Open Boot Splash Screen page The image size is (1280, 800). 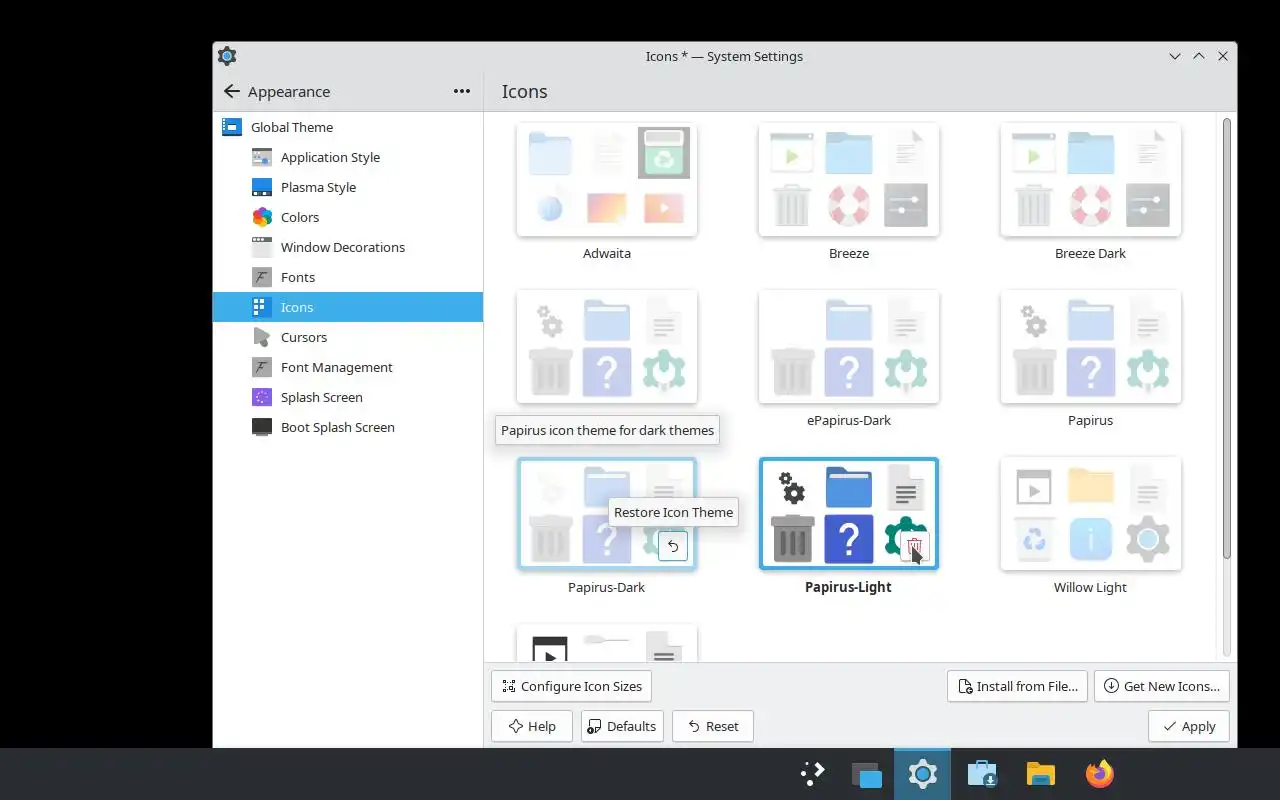click(x=348, y=427)
